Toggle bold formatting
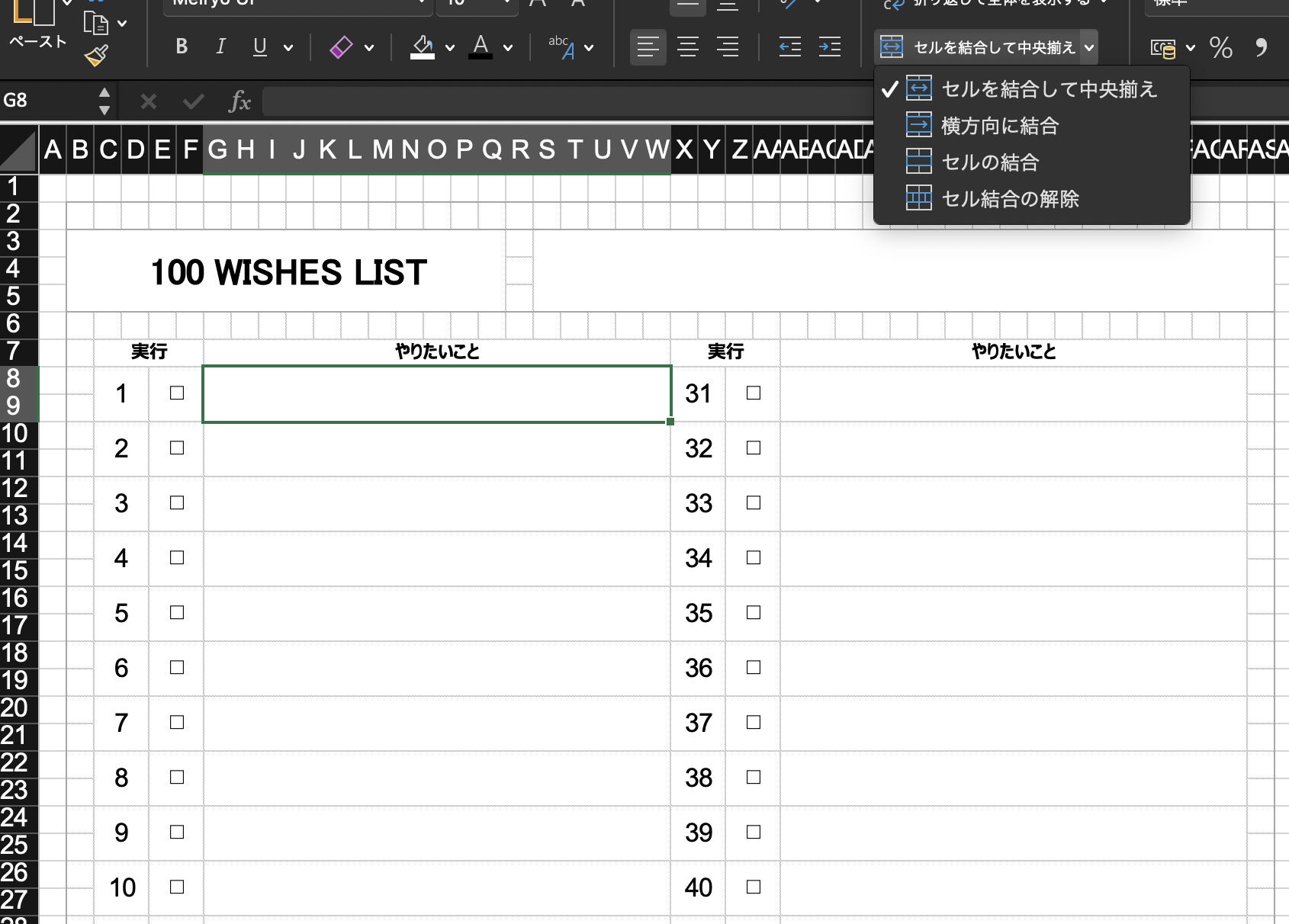The height and width of the screenshot is (924, 1289). tap(182, 47)
